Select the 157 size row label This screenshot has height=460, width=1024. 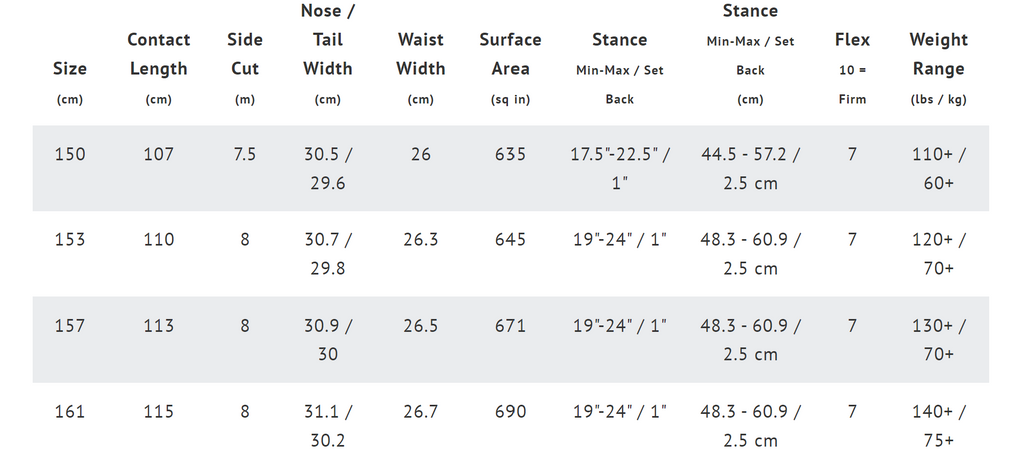point(70,325)
